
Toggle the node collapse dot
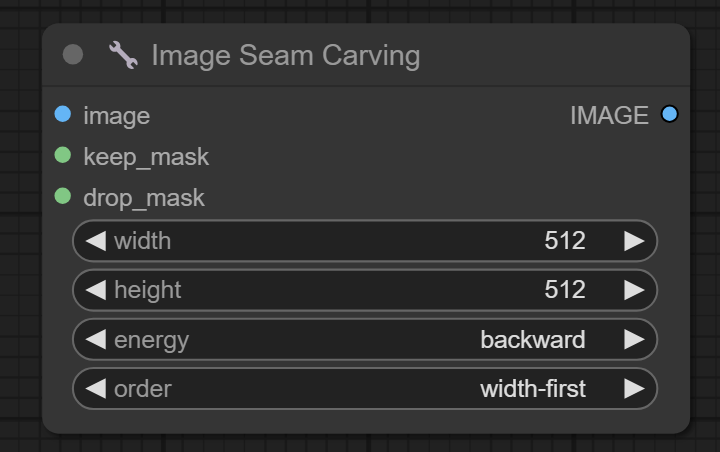[73, 55]
